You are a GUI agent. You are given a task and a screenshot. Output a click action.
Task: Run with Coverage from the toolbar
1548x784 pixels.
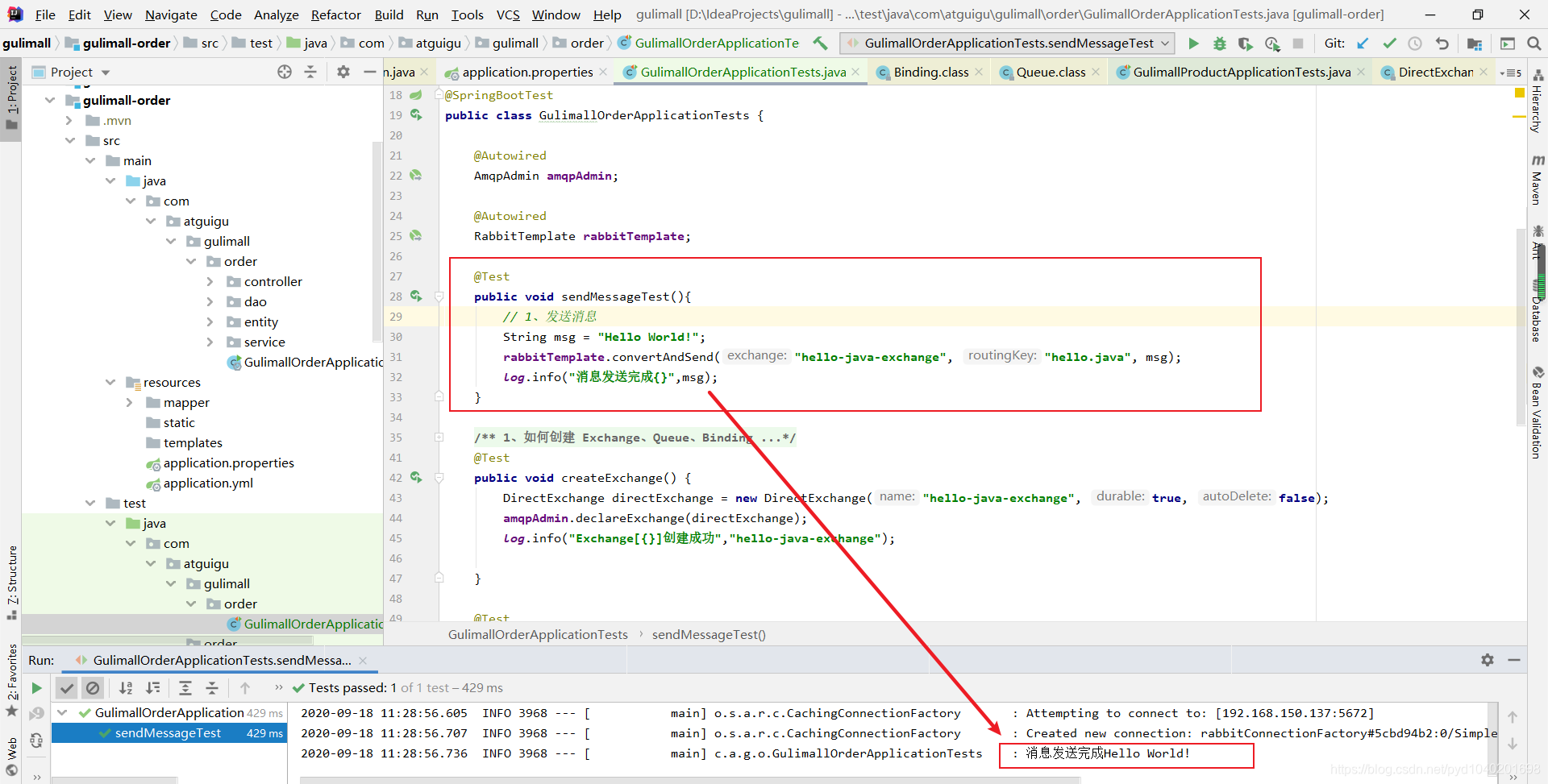coord(1246,44)
